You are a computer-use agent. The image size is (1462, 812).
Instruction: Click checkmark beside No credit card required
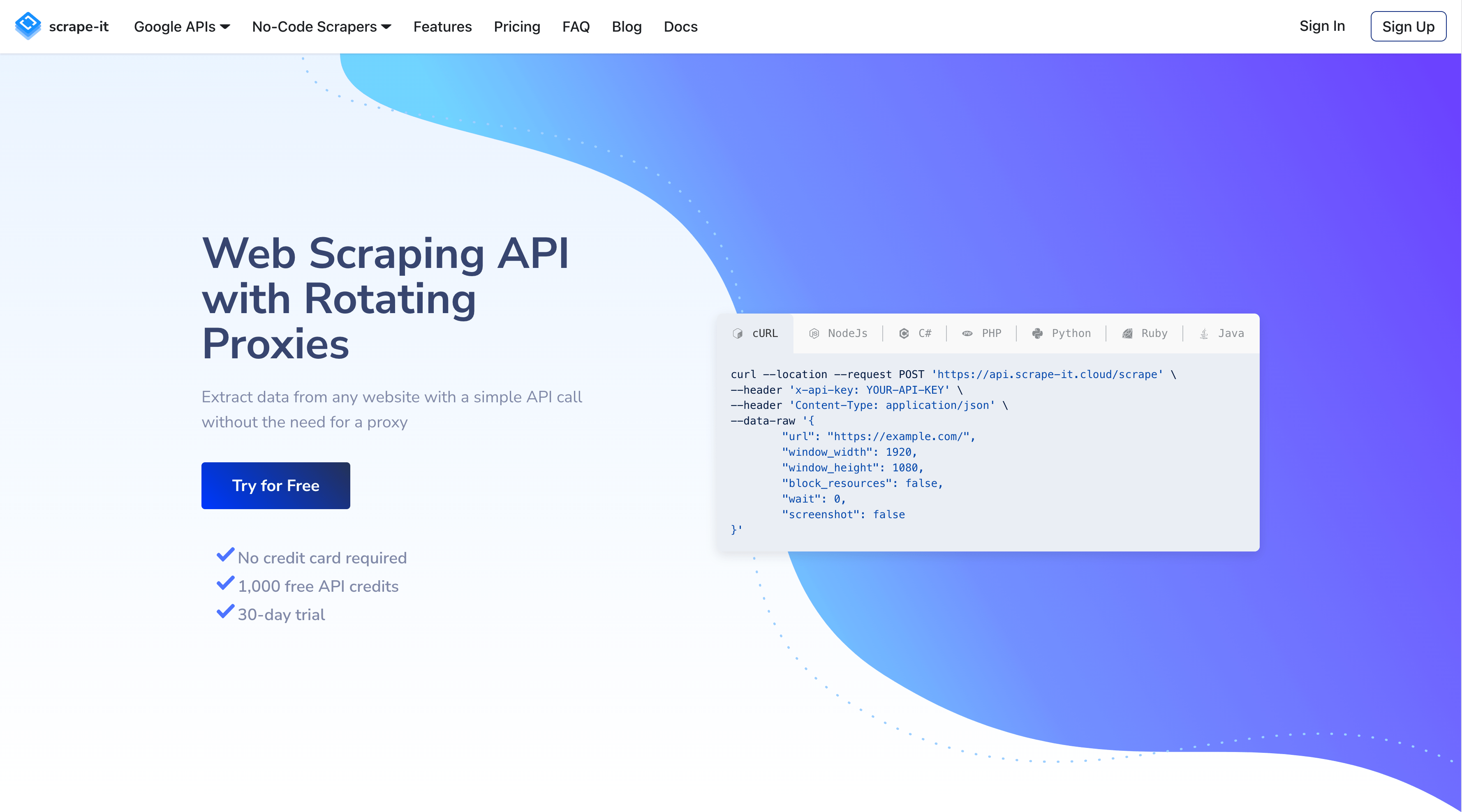225,554
